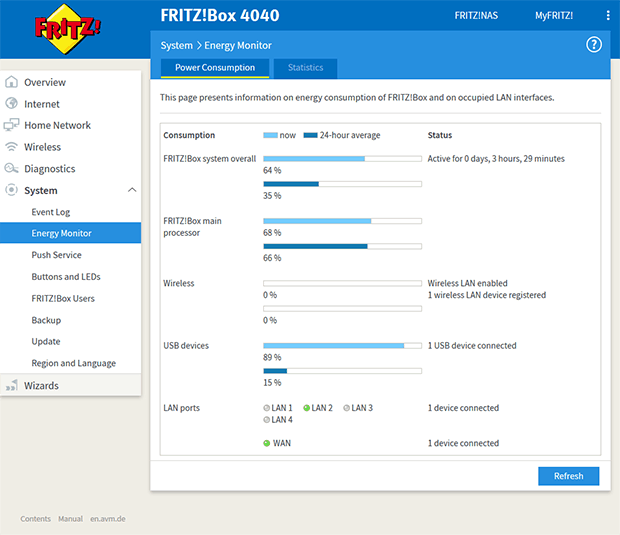Click the main processor 68% bar
Viewport: 620px width, 535px height.
click(342, 221)
